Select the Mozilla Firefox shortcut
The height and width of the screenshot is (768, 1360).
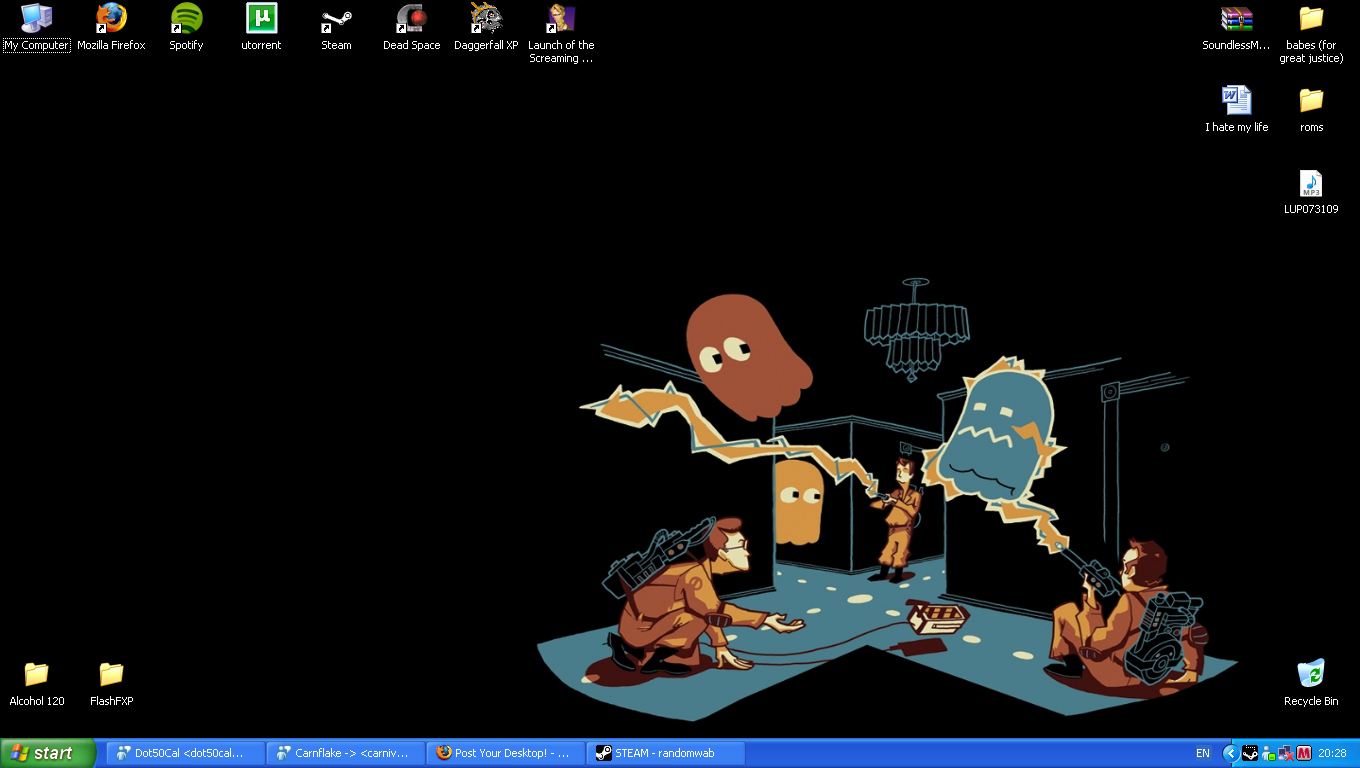111,19
